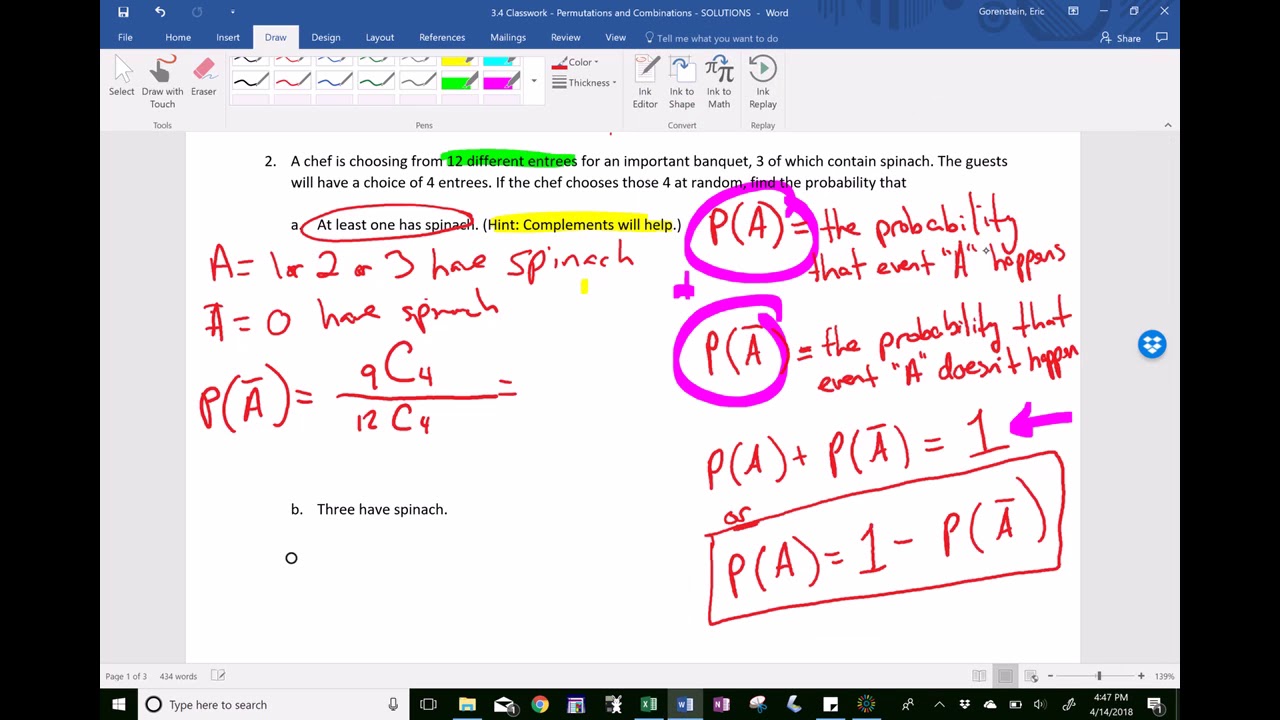
Task: Switch to the Insert tab
Action: (228, 38)
